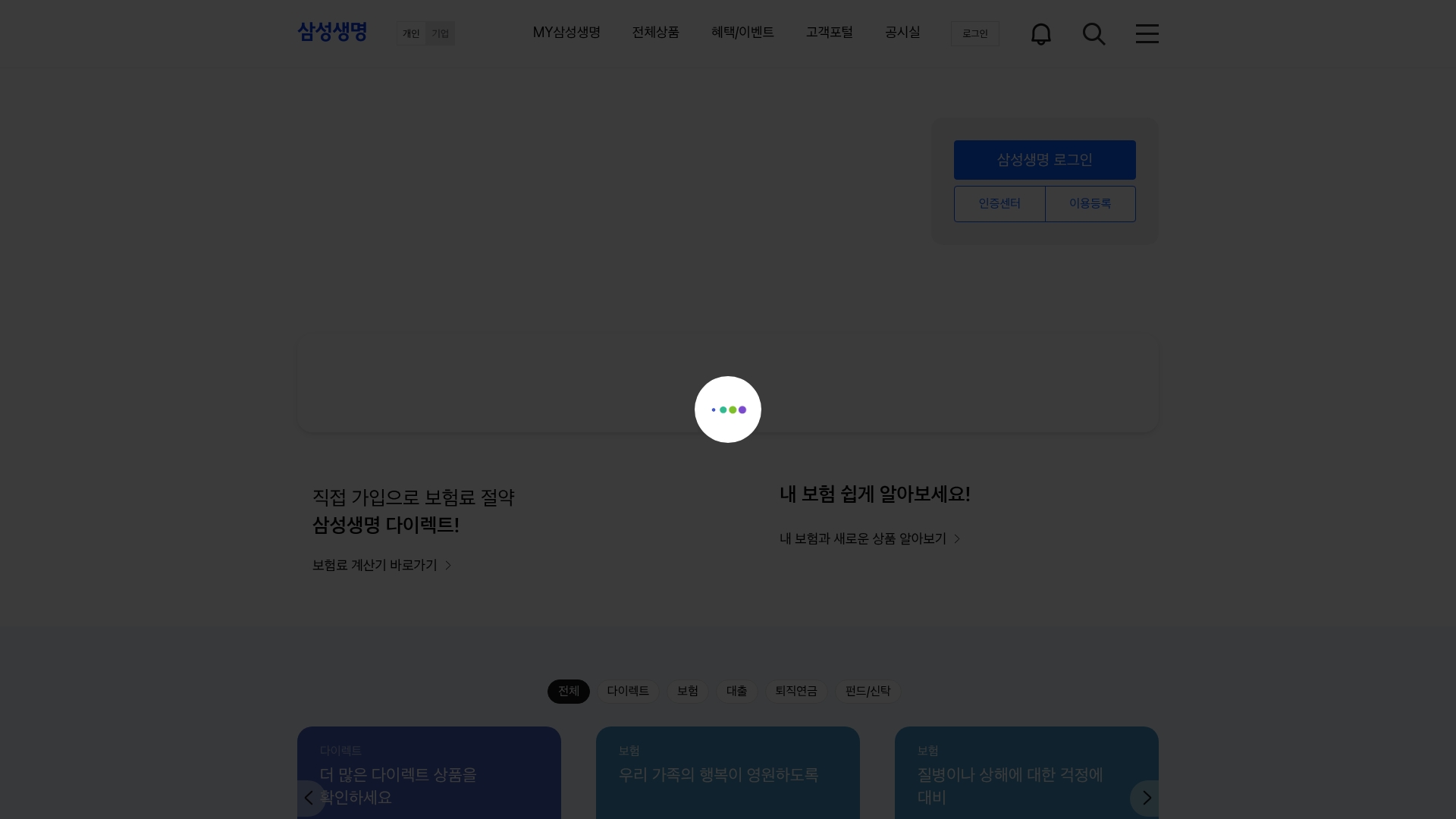Viewport: 1456px width, 819px height.
Task: Click the 삼성생명 logo
Action: point(331,32)
